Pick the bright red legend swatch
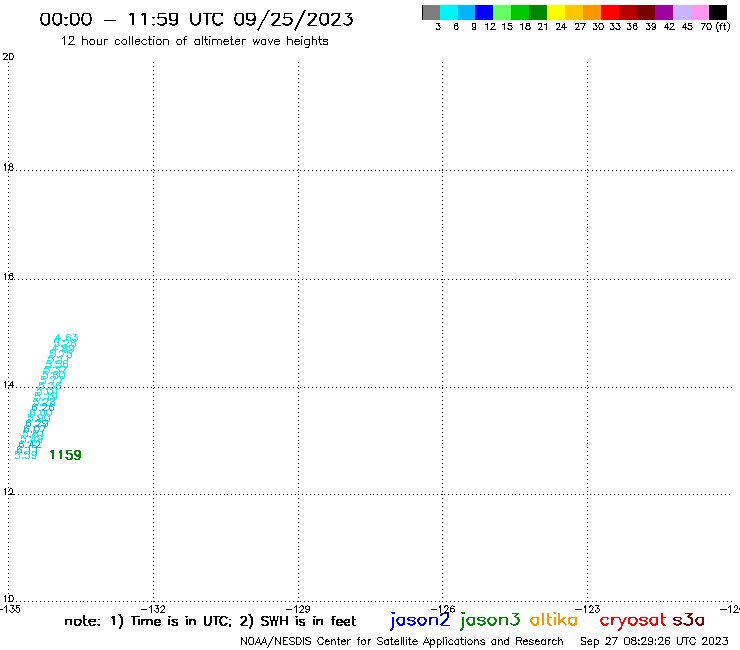 pyautogui.click(x=610, y=13)
